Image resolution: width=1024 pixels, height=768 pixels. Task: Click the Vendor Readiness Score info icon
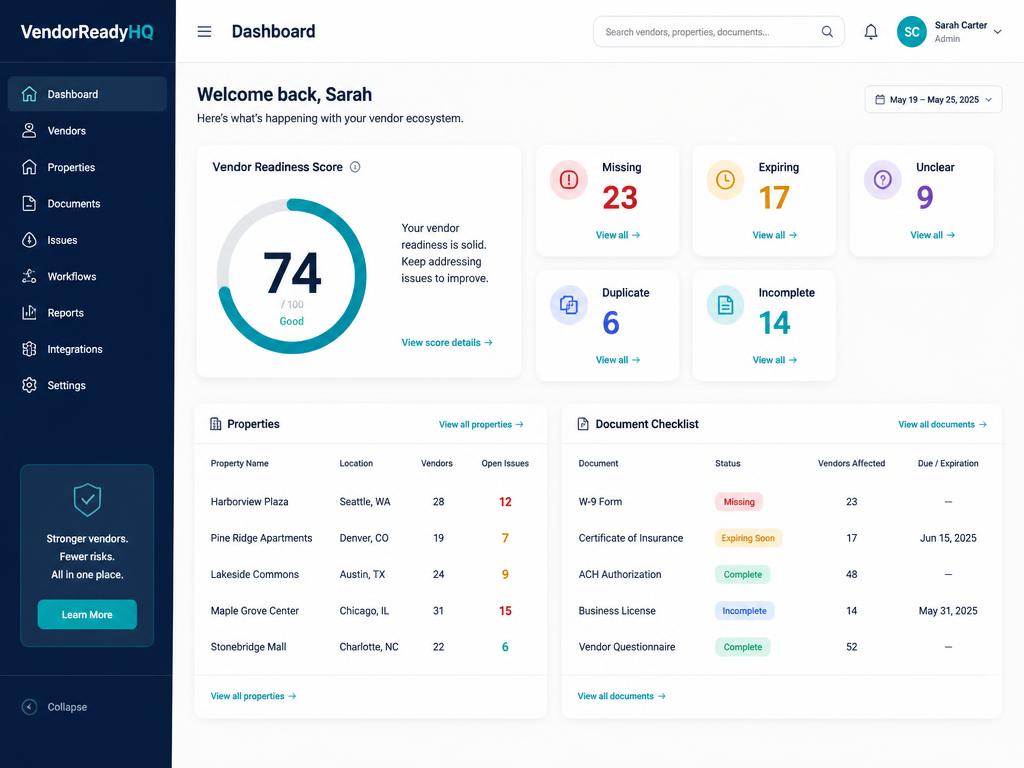[355, 167]
